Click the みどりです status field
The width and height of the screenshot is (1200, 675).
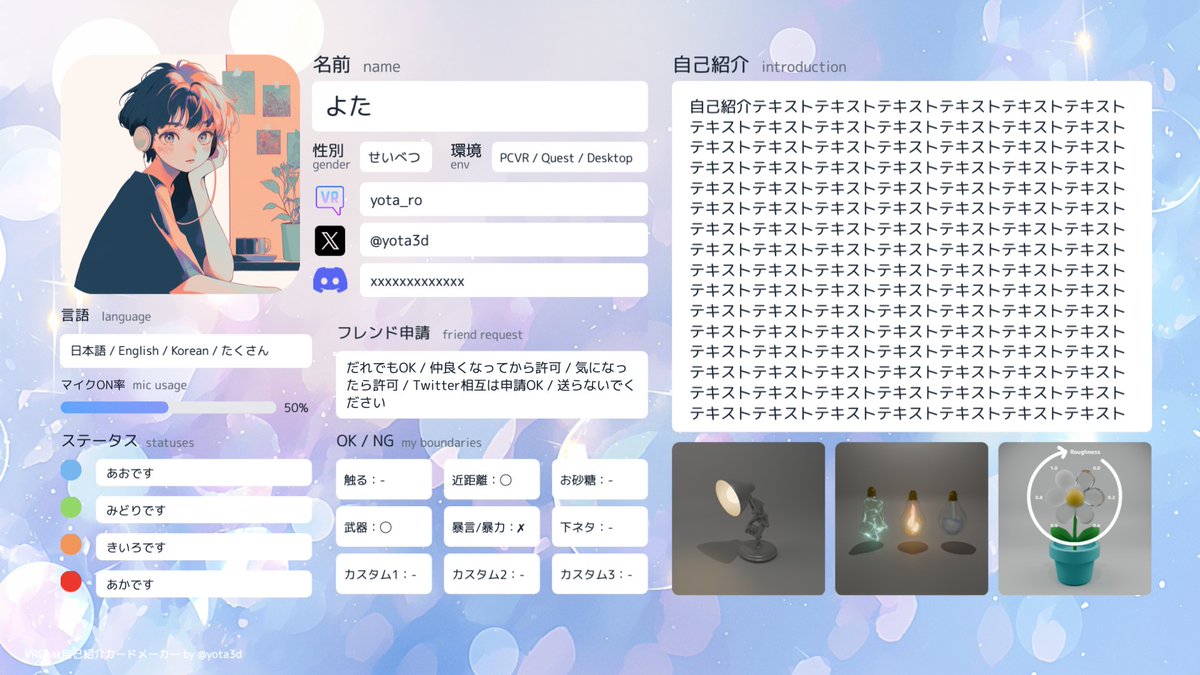[x=204, y=510]
